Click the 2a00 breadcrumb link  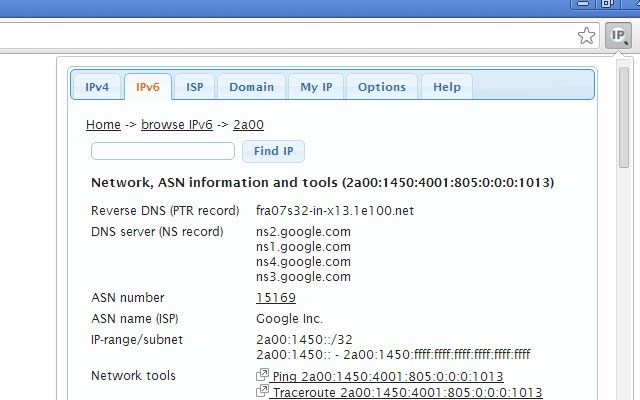(248, 124)
